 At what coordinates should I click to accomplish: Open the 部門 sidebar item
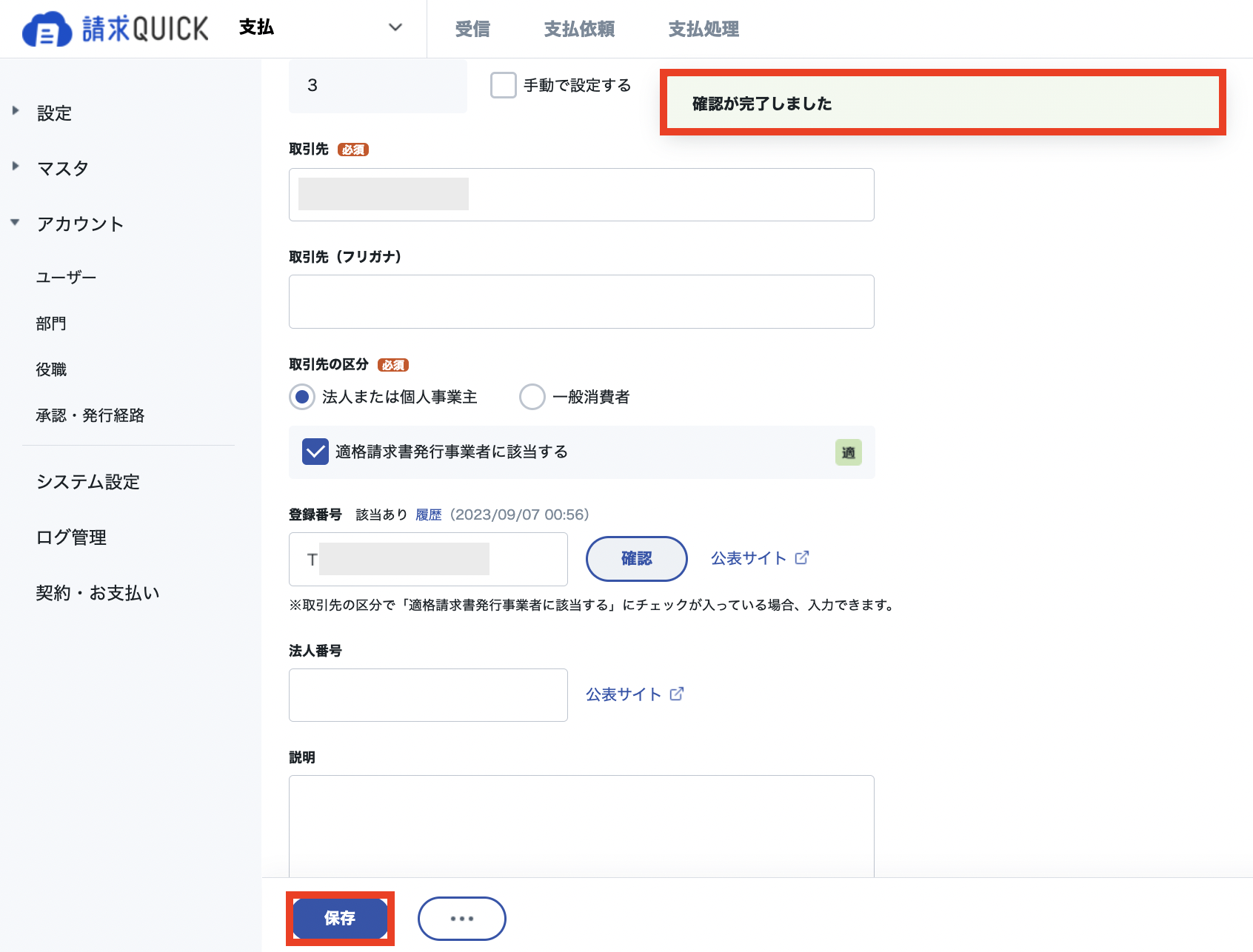51,324
